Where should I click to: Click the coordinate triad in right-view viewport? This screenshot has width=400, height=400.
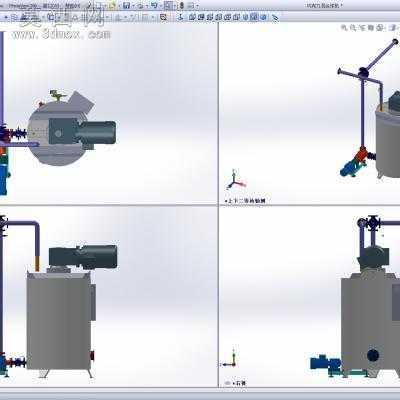click(x=229, y=359)
